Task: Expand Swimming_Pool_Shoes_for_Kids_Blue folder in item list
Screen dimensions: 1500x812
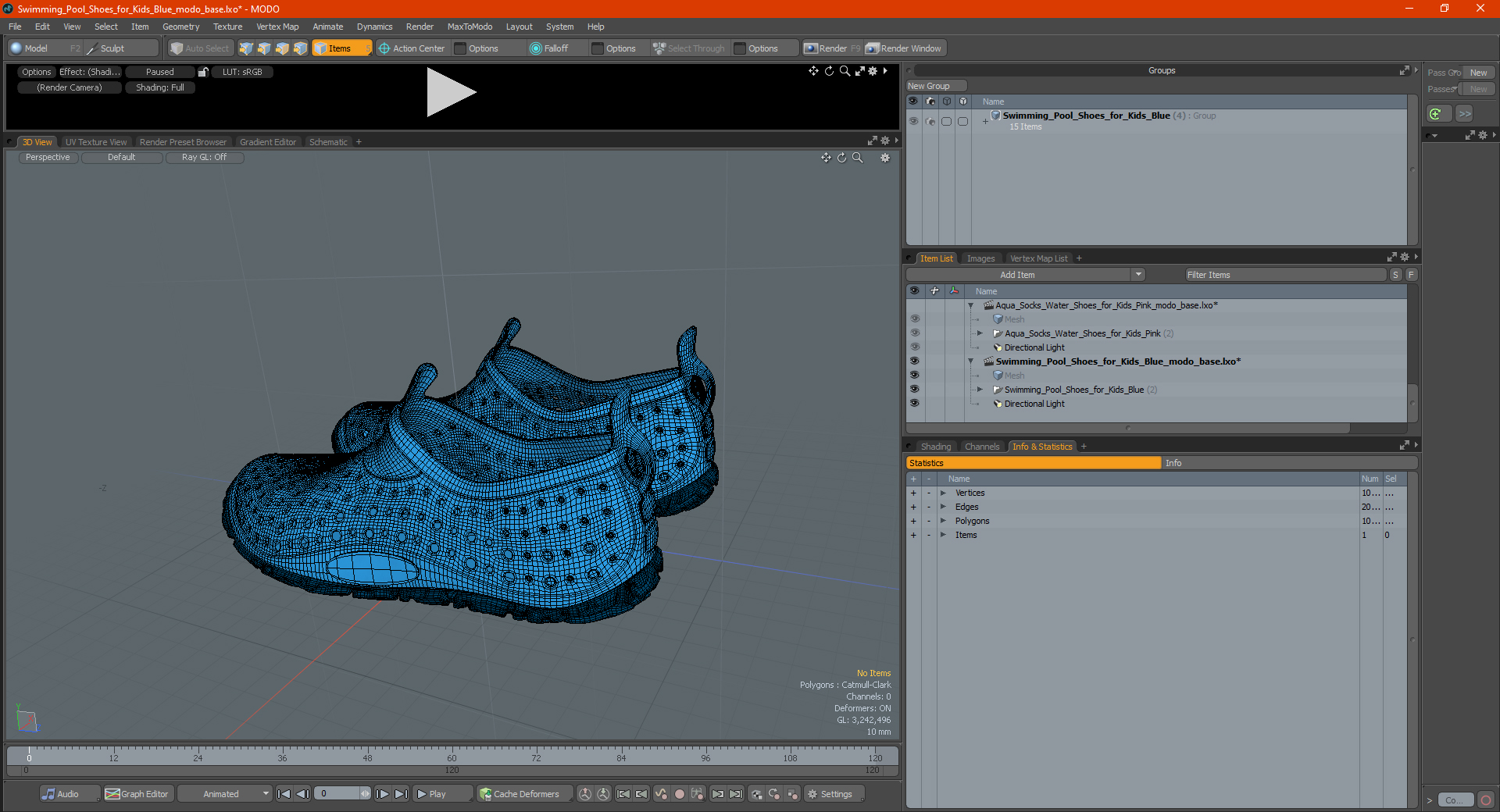Action: point(980,390)
